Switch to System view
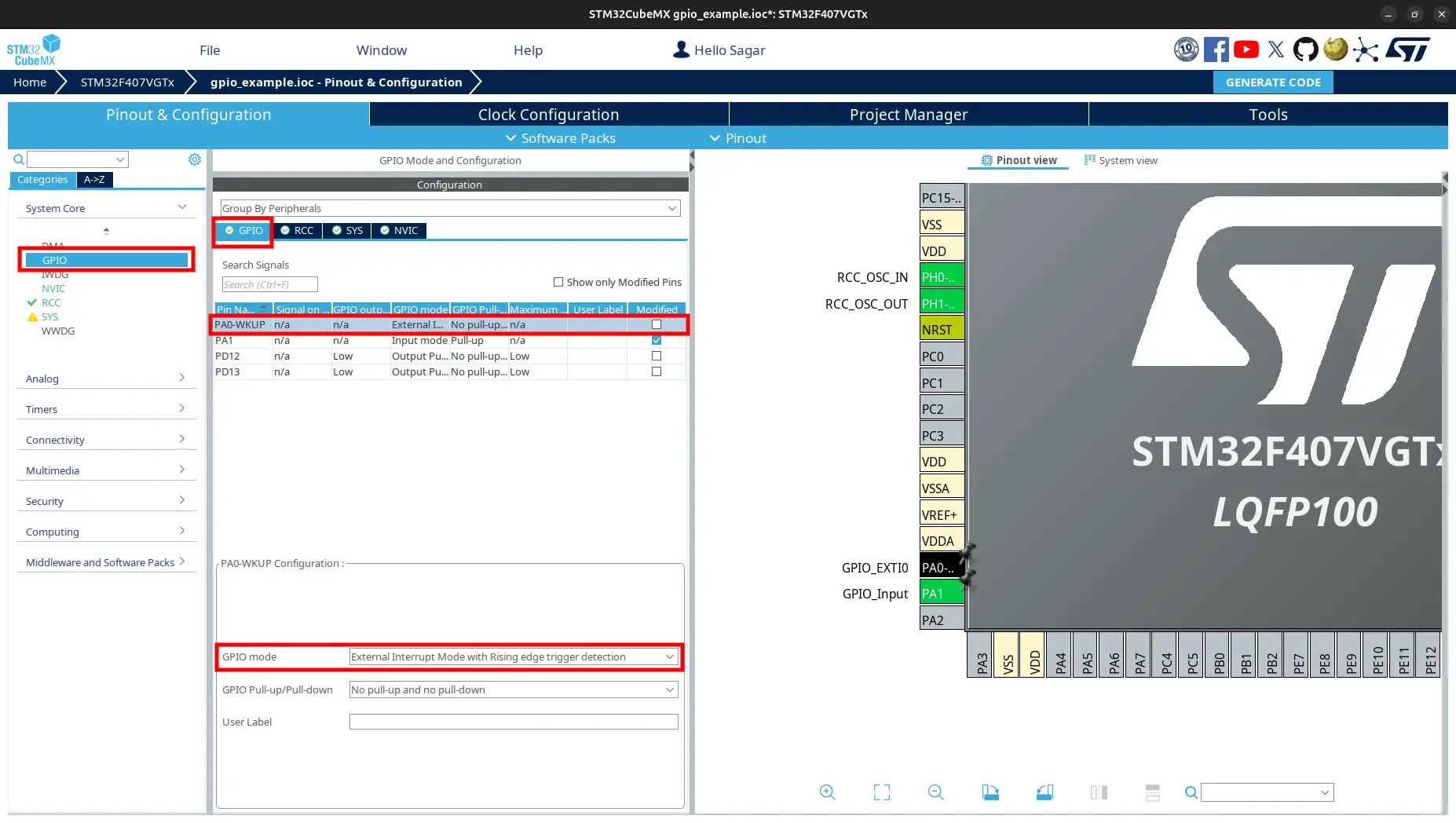 [1121, 160]
